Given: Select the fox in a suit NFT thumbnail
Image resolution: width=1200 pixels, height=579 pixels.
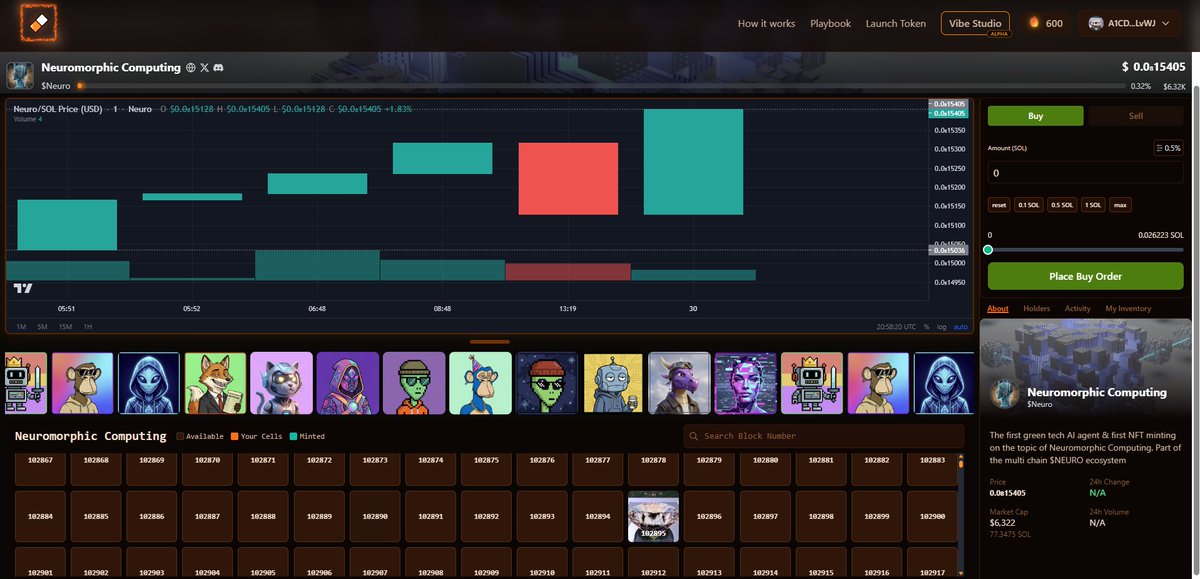Looking at the screenshot, I should coord(215,383).
